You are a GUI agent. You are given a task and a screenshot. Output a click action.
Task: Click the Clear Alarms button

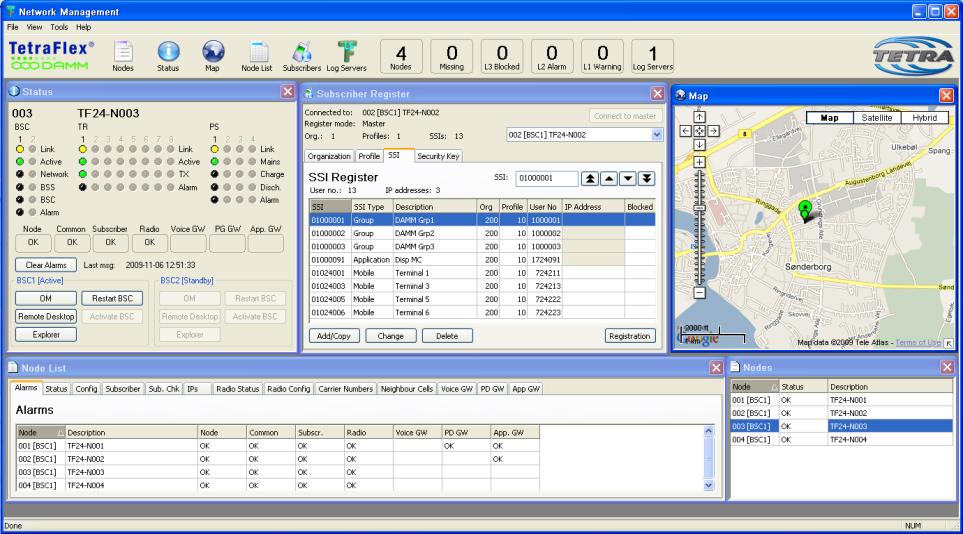[46, 265]
